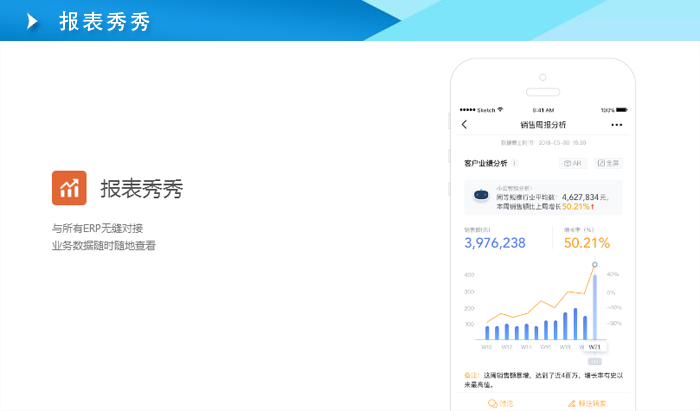
Task: Tap the chart slider handle below W21
Action: tap(595, 361)
